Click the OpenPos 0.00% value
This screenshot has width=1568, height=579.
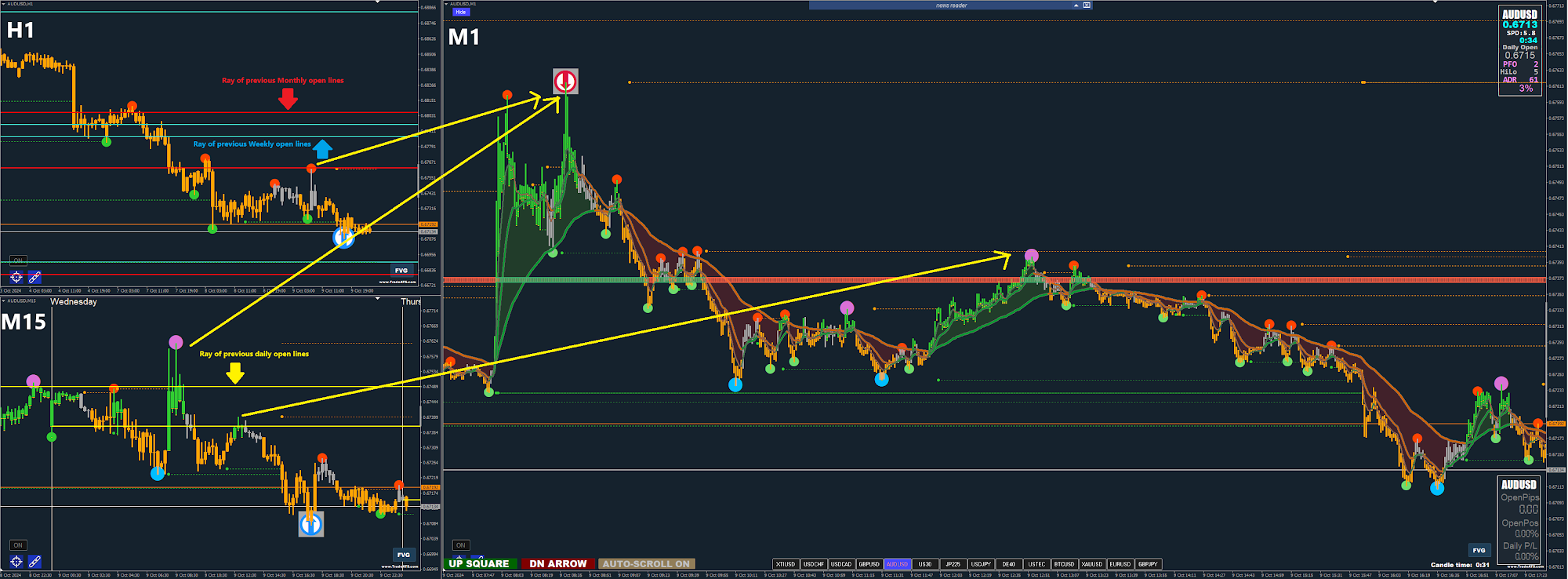[x=1526, y=533]
